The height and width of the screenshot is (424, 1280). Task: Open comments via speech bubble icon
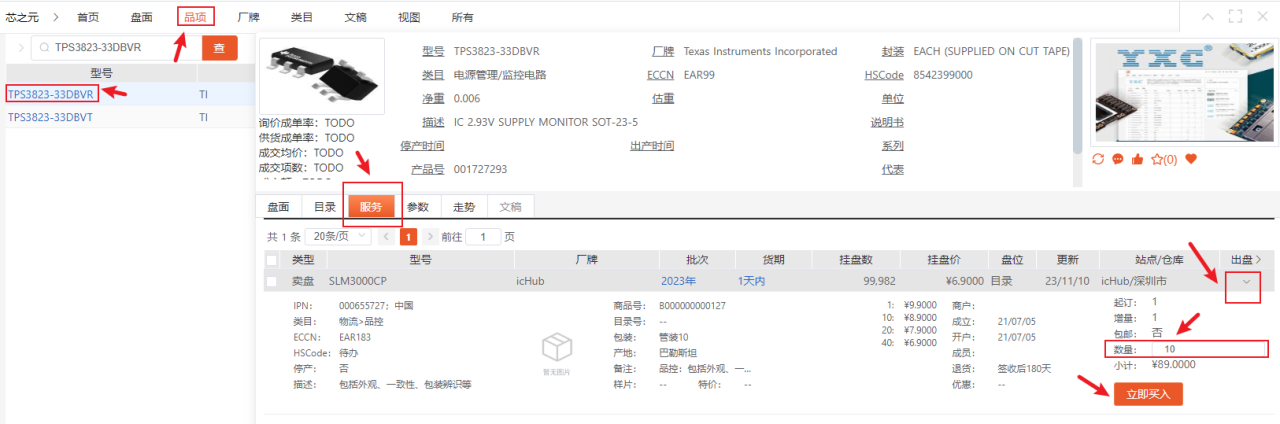click(1118, 159)
